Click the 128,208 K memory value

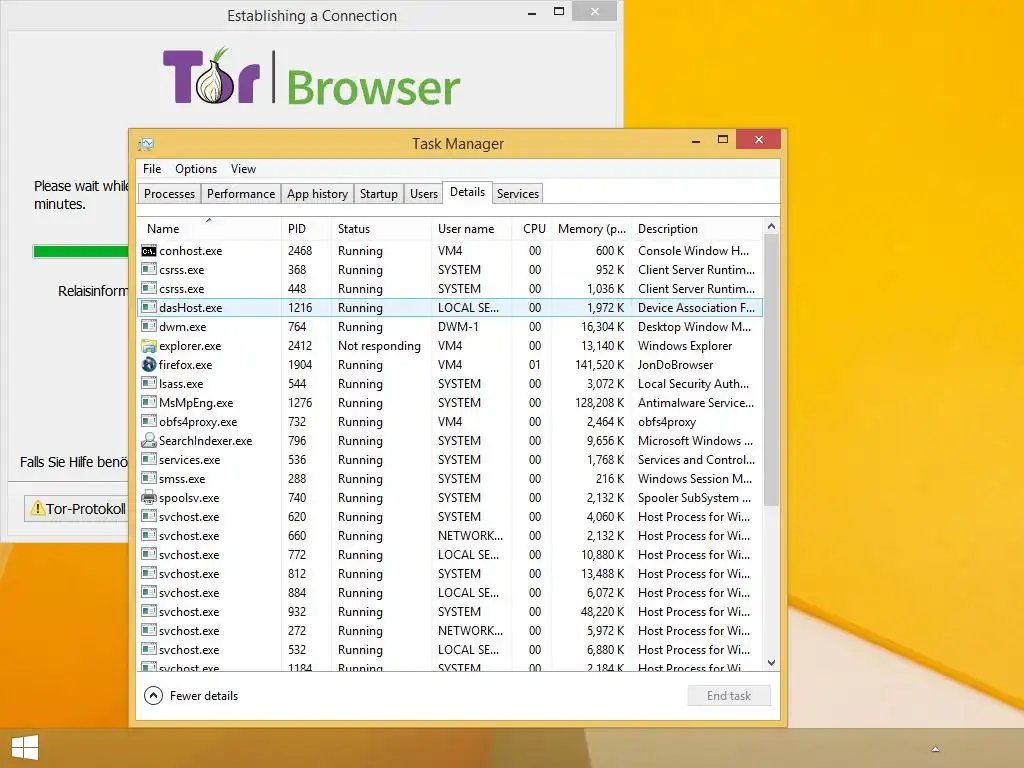click(x=600, y=402)
